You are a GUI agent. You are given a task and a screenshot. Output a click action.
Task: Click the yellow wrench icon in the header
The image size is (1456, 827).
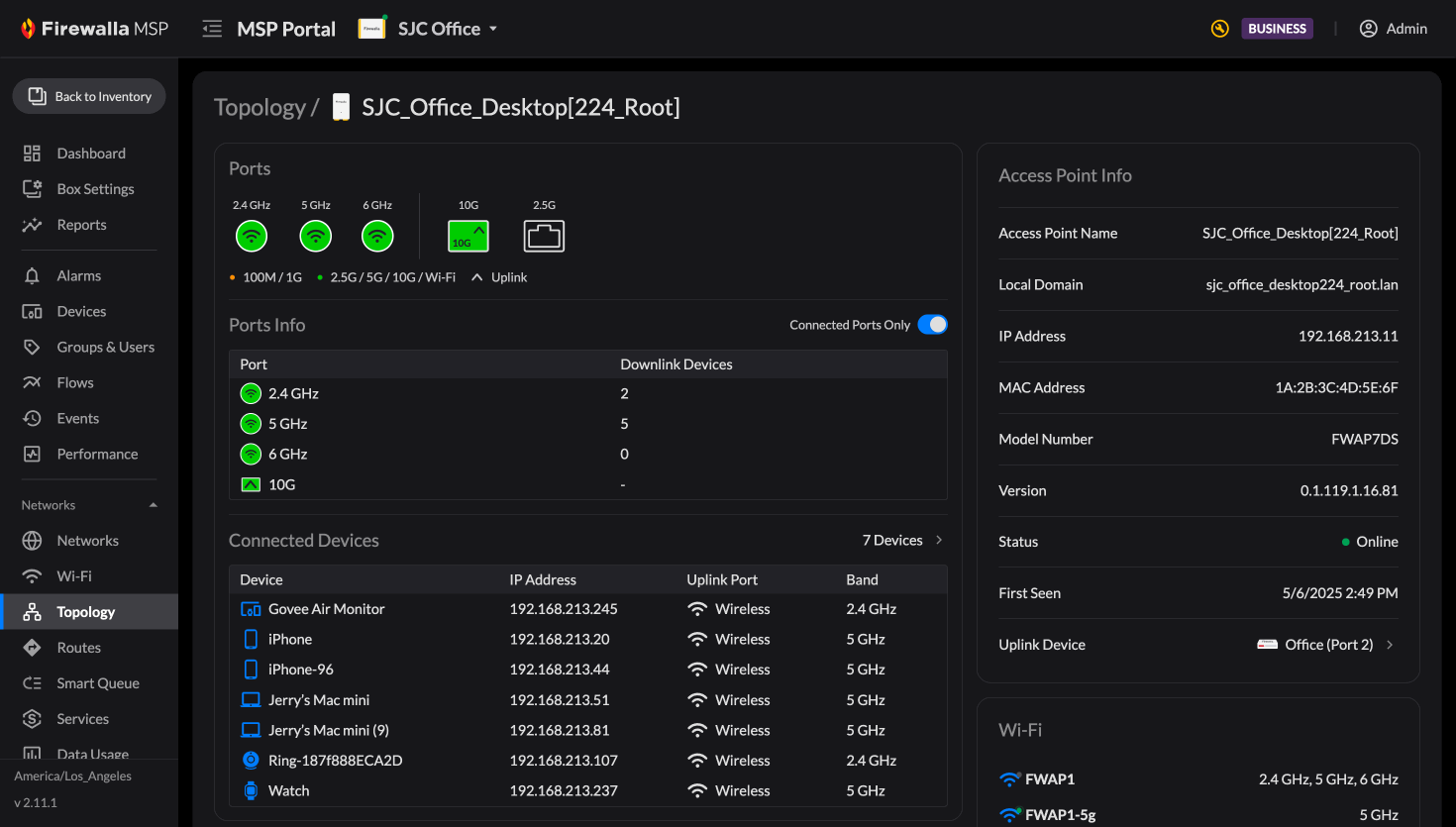tap(1220, 29)
